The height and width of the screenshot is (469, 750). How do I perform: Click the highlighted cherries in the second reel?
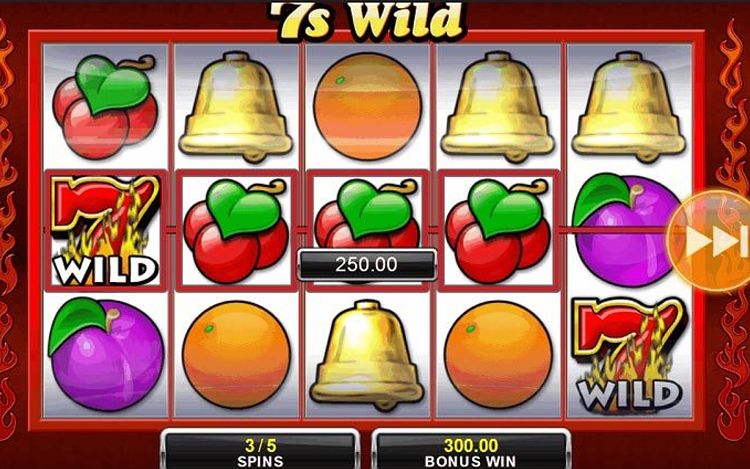236,230
